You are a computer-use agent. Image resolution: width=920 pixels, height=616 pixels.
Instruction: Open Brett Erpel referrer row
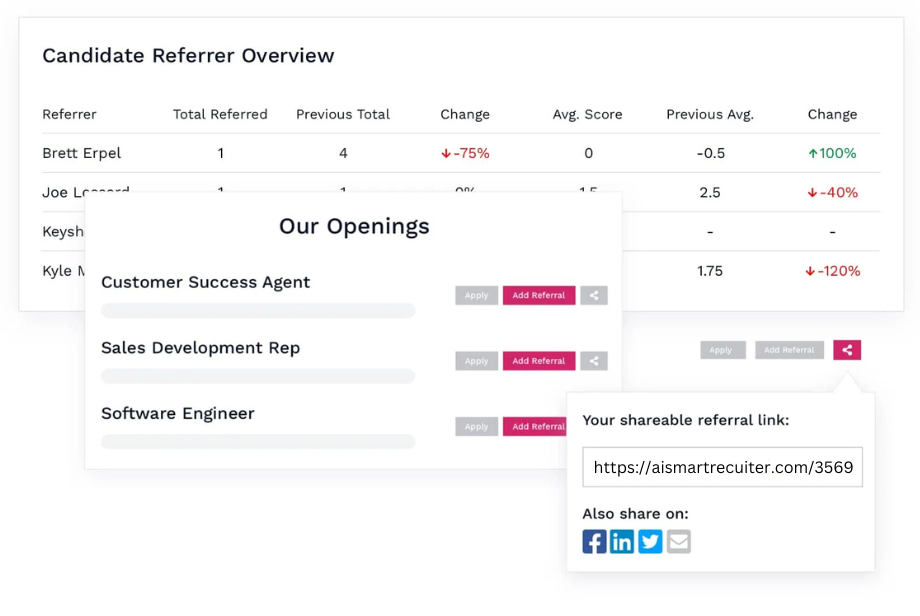(x=461, y=153)
